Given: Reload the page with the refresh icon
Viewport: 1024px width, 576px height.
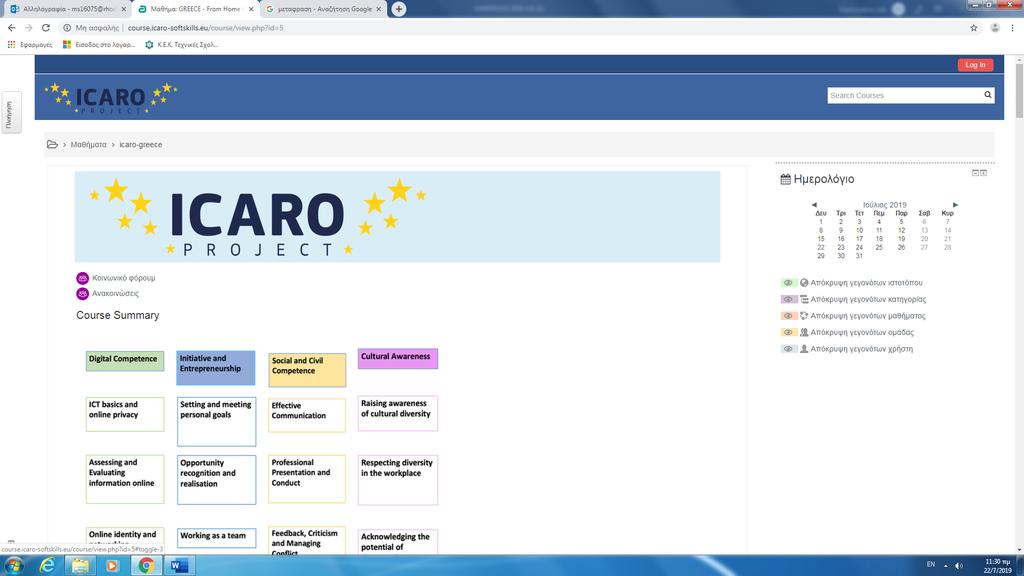Looking at the screenshot, I should (46, 28).
